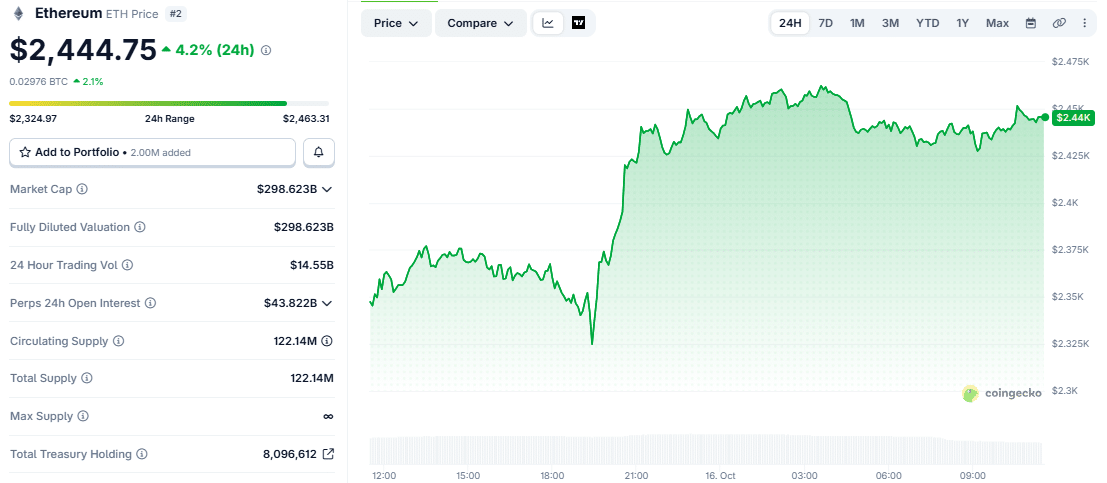This screenshot has height=483, width=1107.
Task: Click the #2 rank badge
Action: 175,13
